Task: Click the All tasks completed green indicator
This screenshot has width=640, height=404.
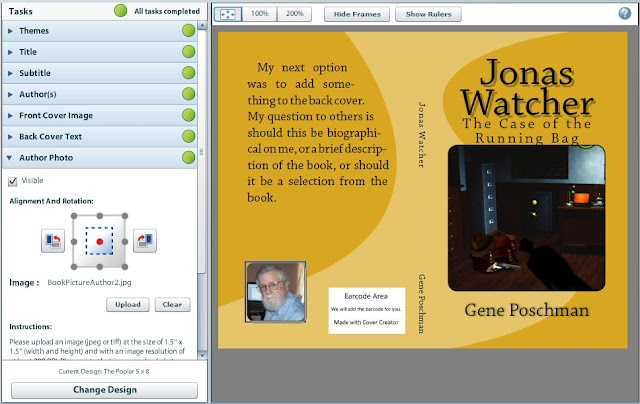Action: 120,11
